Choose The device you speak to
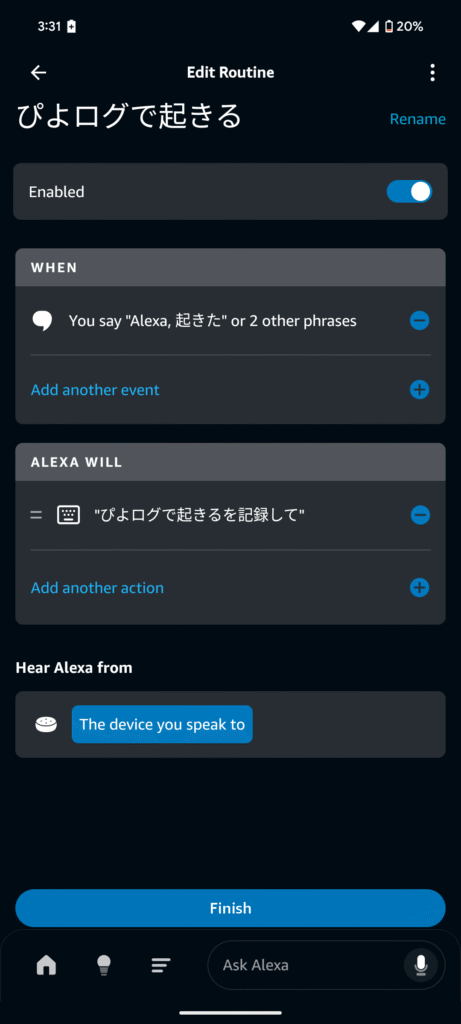 tap(162, 724)
